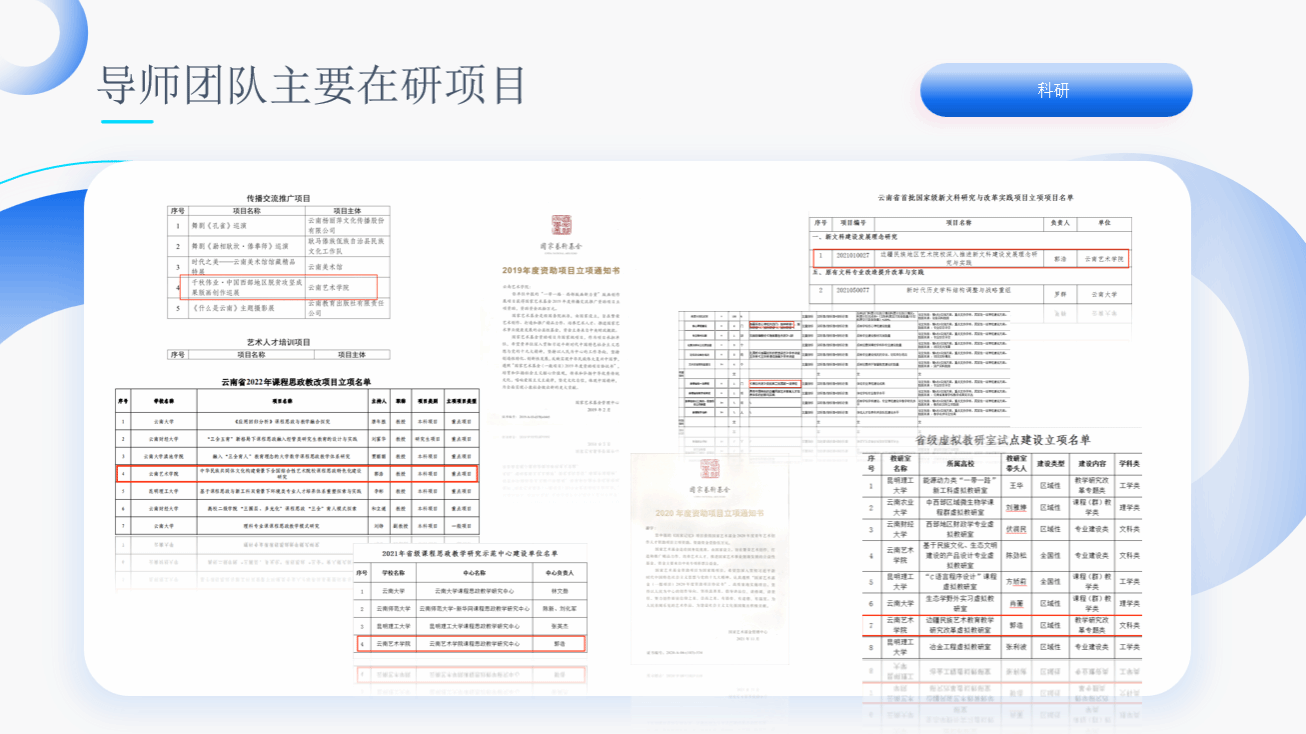Select the 艺术人才培训项目 table heading
Screen dimensions: 1306x734
tap(278, 342)
